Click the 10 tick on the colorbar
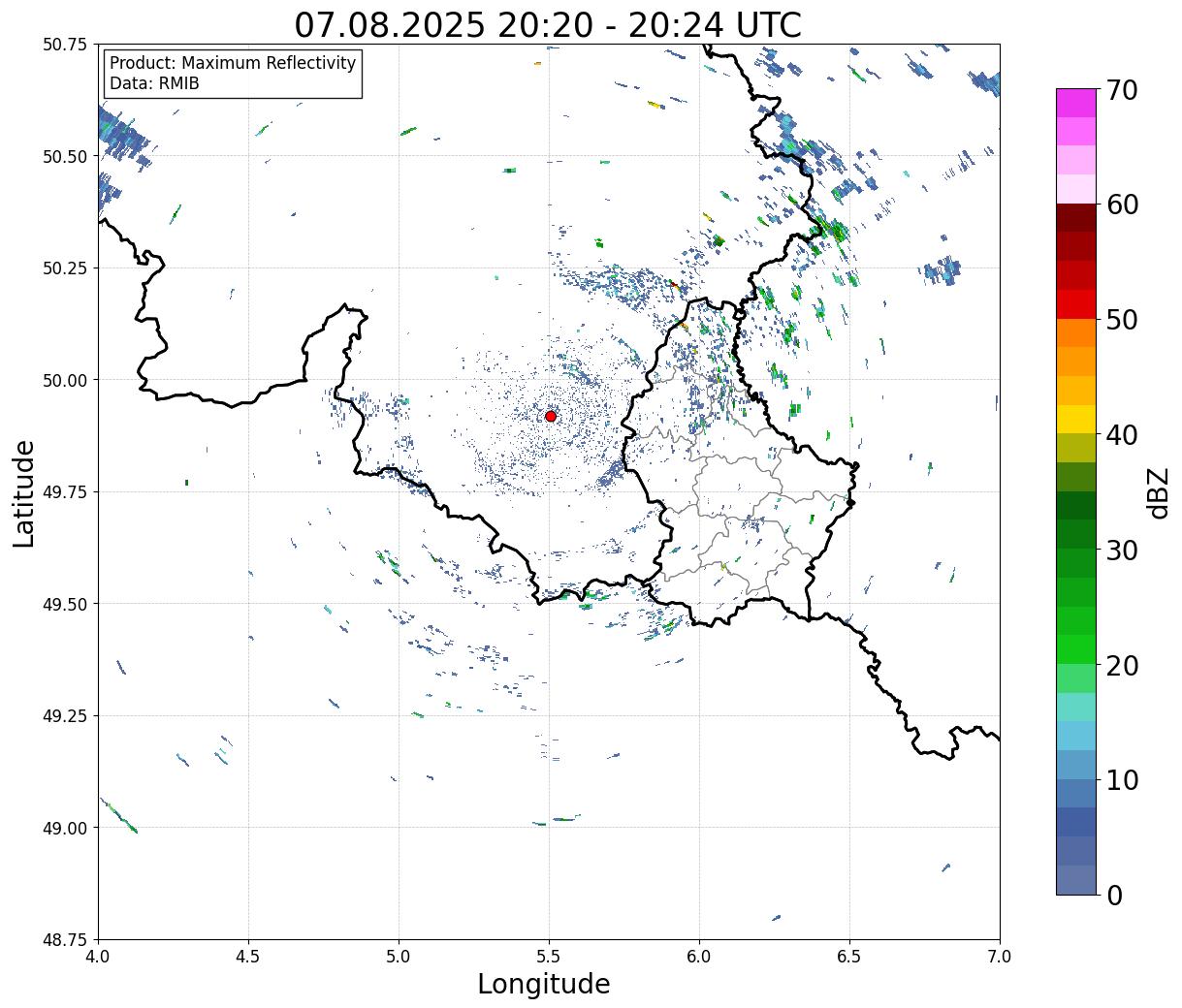1182x1008 pixels. 1122,780
